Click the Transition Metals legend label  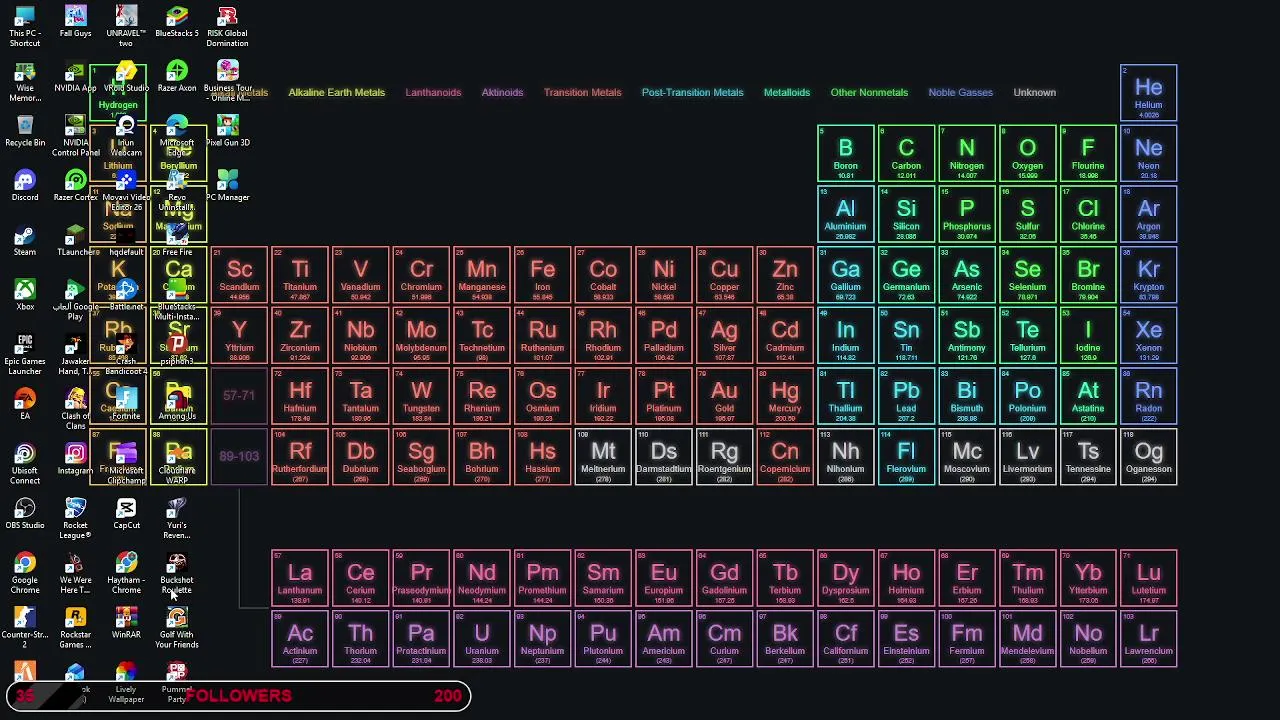582,92
